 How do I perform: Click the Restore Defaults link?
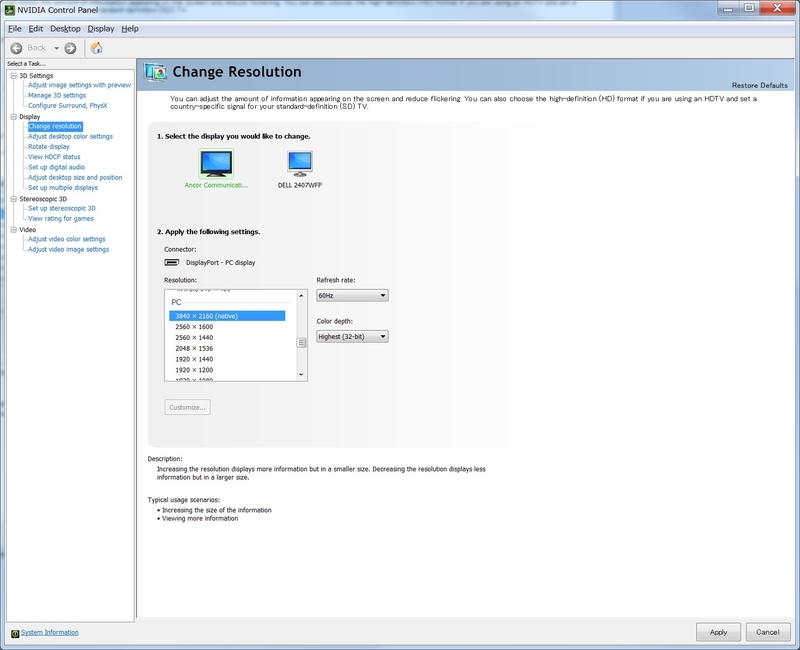760,86
